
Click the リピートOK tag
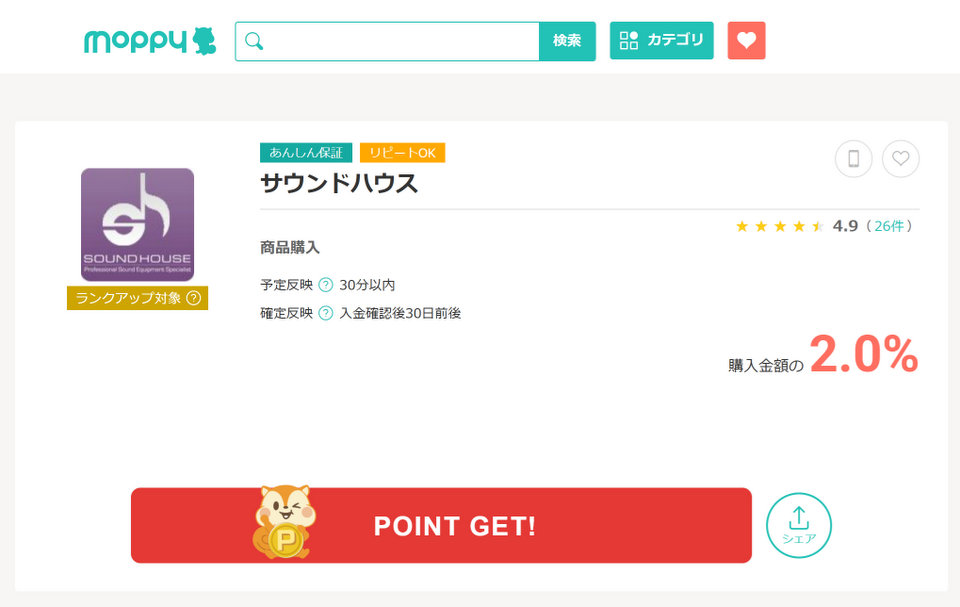pos(402,153)
